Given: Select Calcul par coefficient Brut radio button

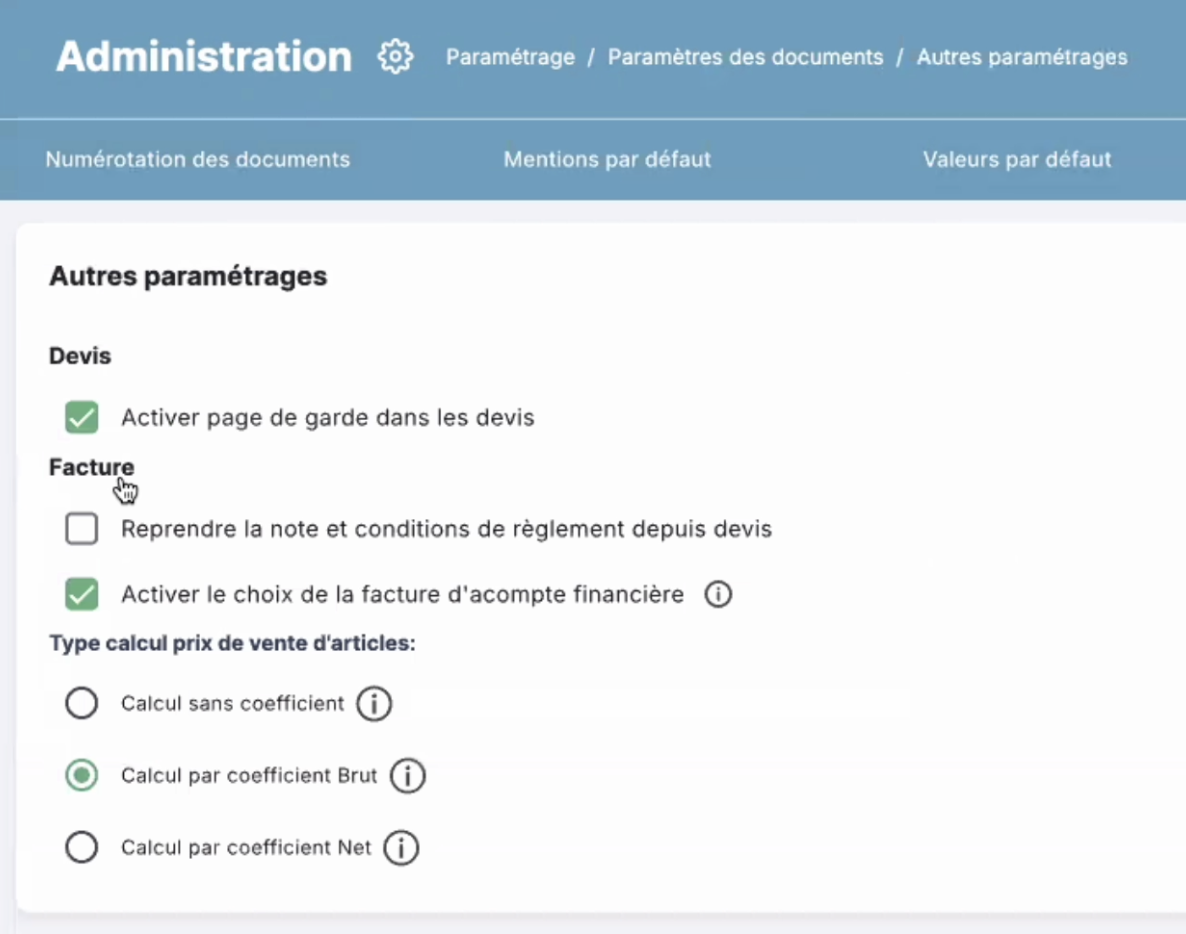Looking at the screenshot, I should [x=82, y=776].
